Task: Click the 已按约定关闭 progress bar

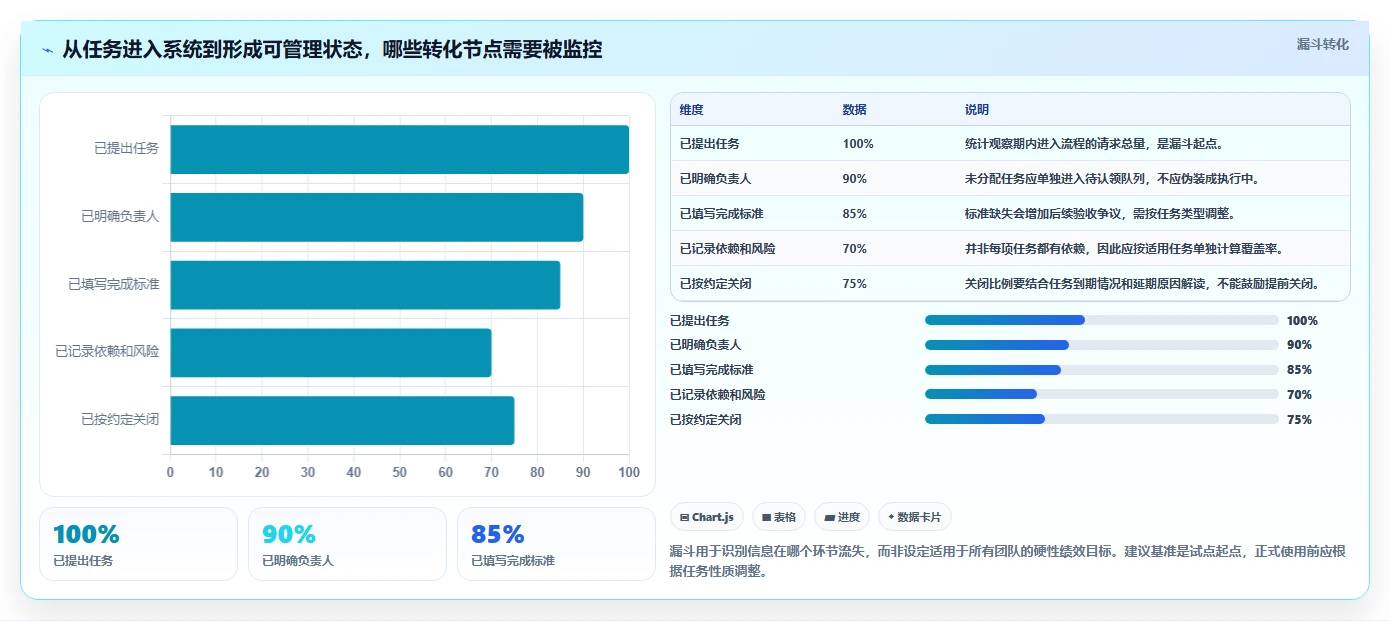Action: [1101, 419]
